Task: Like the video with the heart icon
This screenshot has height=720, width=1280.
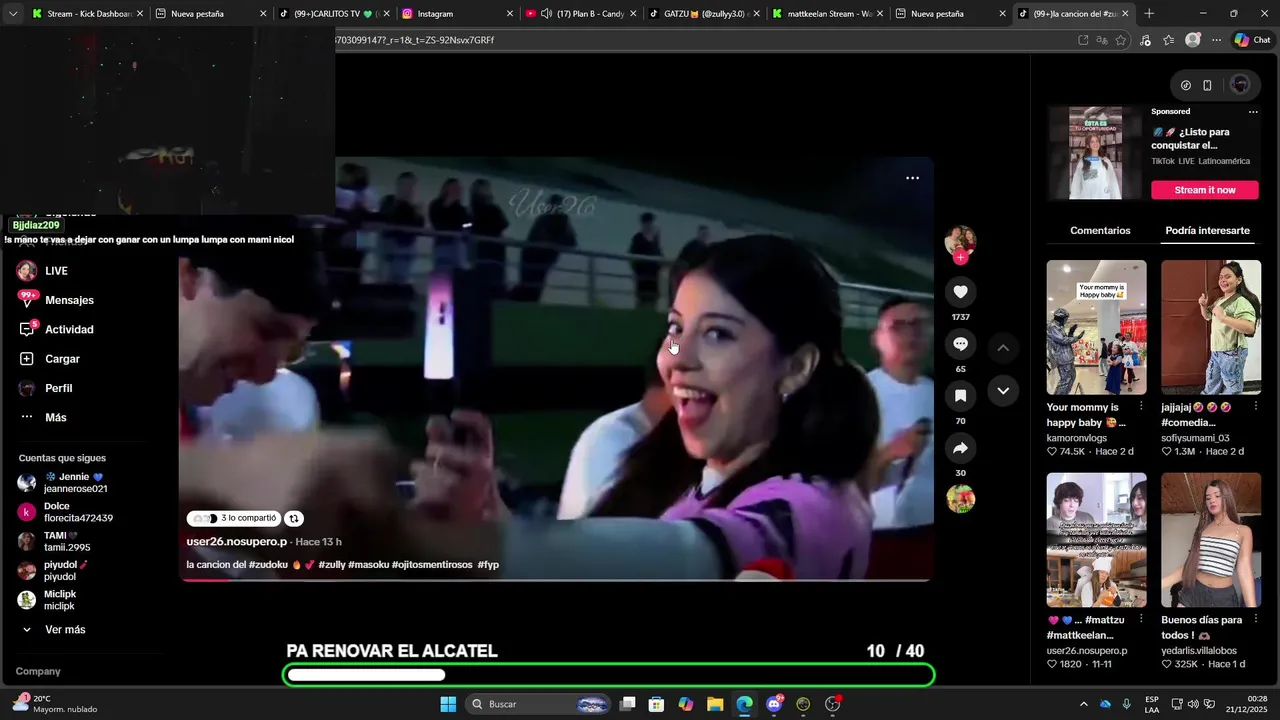Action: [x=960, y=292]
